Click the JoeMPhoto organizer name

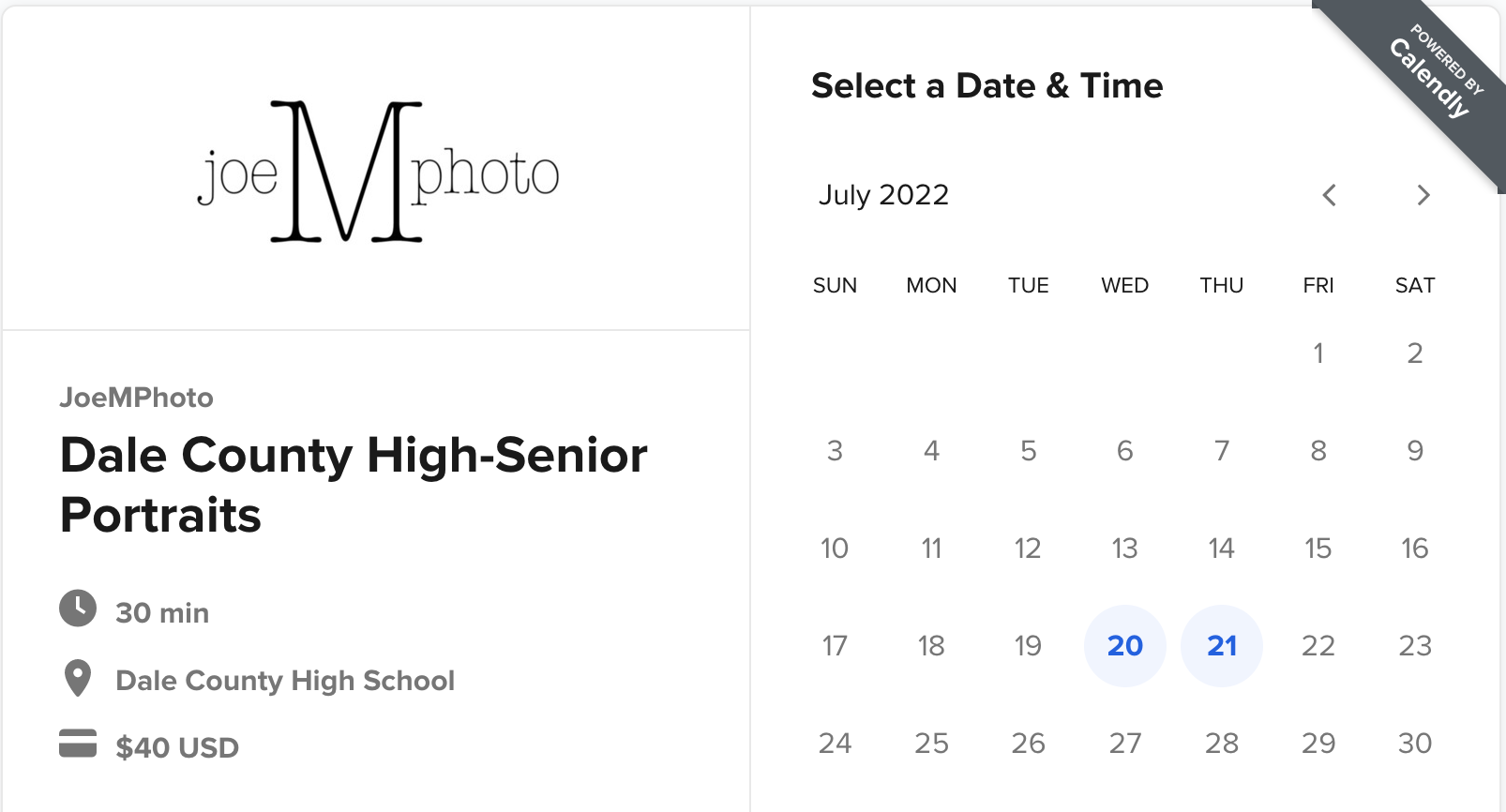(137, 398)
